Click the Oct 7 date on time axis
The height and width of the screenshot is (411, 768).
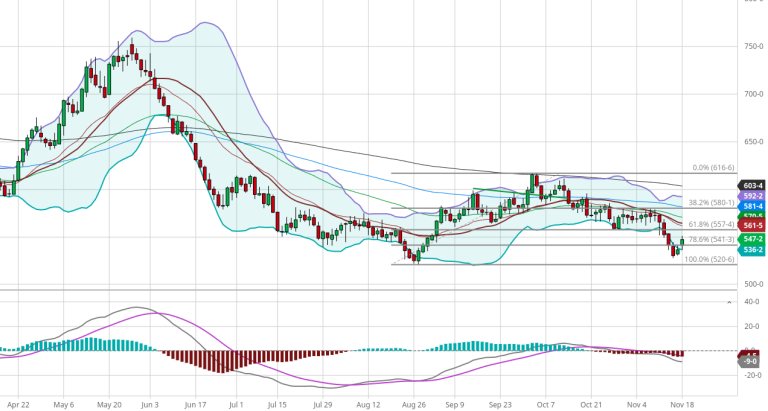pyautogui.click(x=545, y=406)
